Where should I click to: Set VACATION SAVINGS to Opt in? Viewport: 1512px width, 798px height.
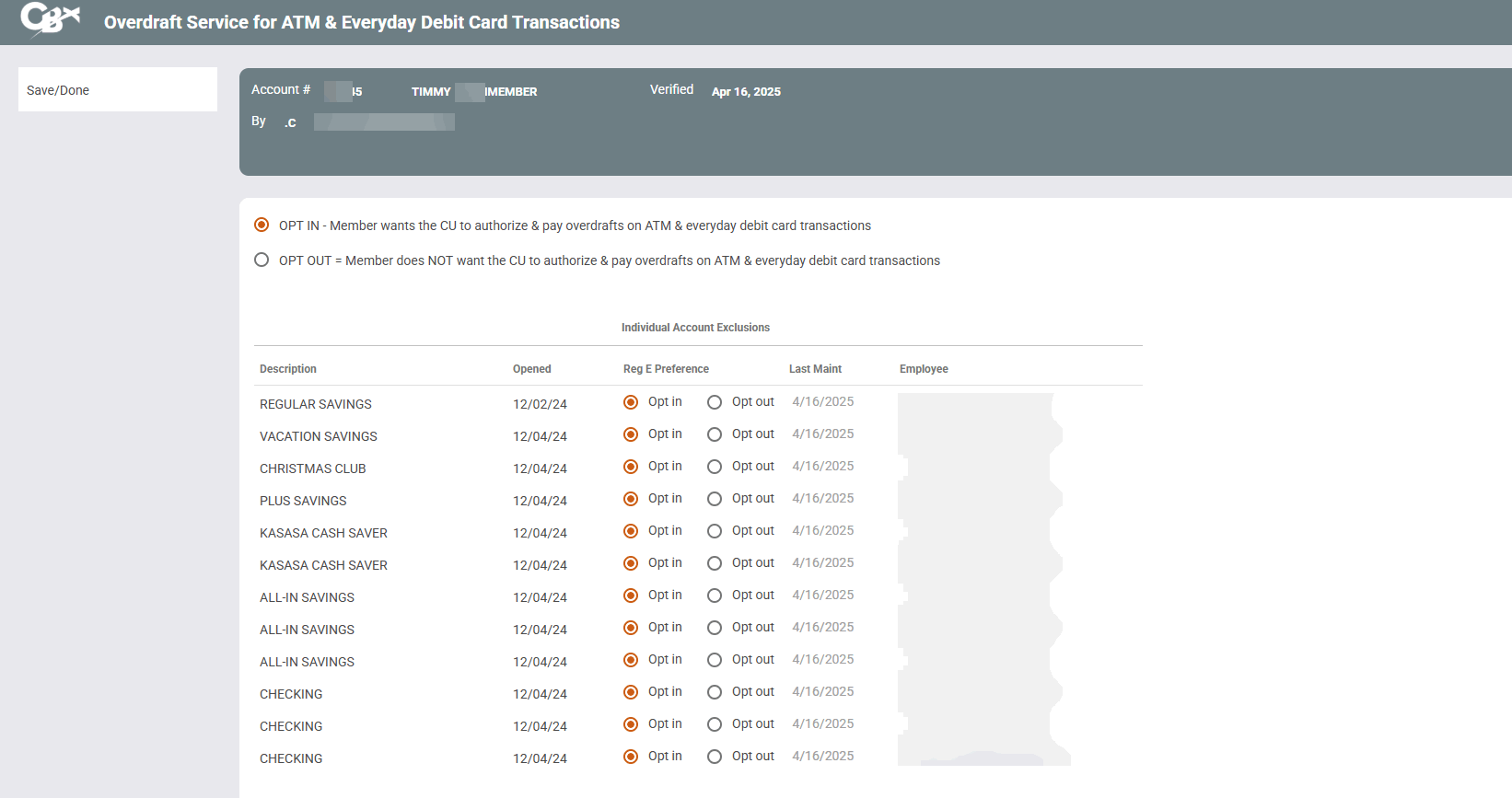pos(631,434)
